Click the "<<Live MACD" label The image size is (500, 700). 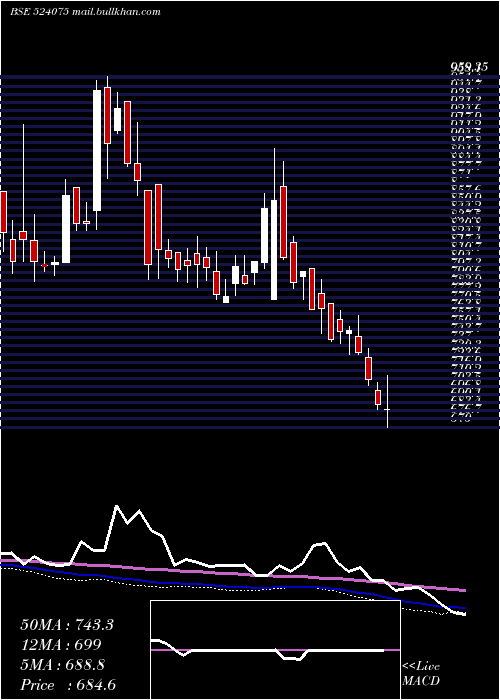[421, 674]
